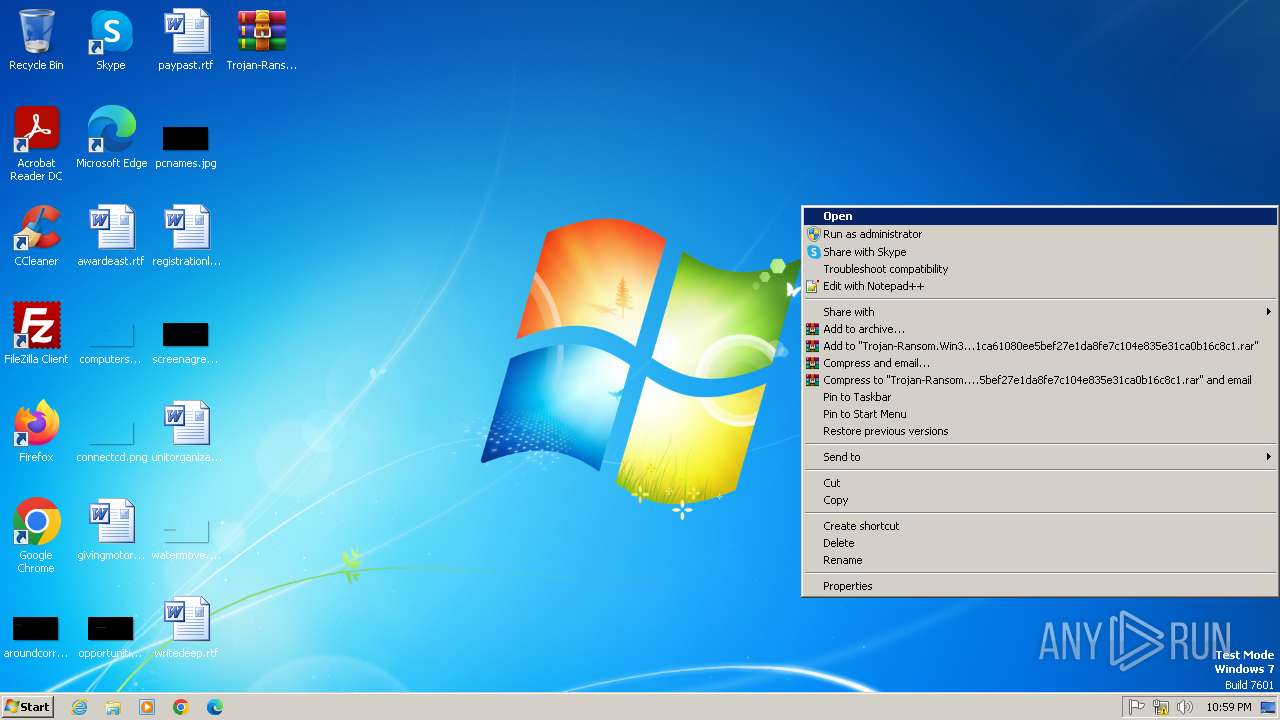This screenshot has width=1280, height=720.
Task: Launch Edge from the taskbar
Action: pos(215,707)
